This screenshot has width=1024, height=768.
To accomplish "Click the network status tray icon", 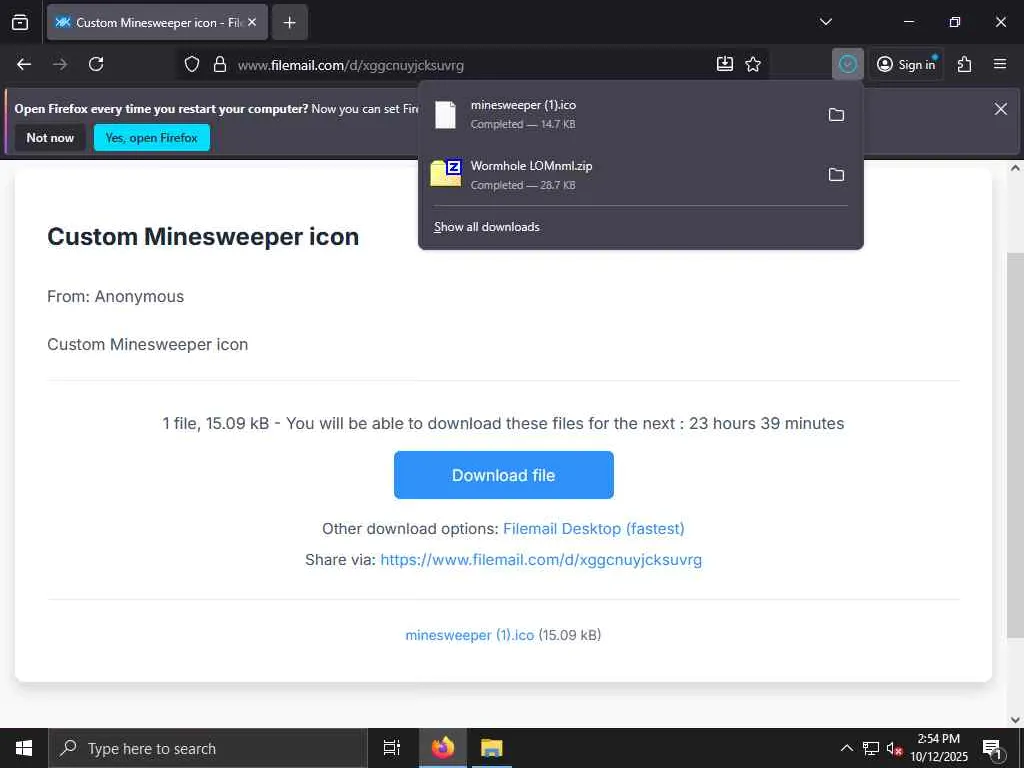I will [871, 748].
